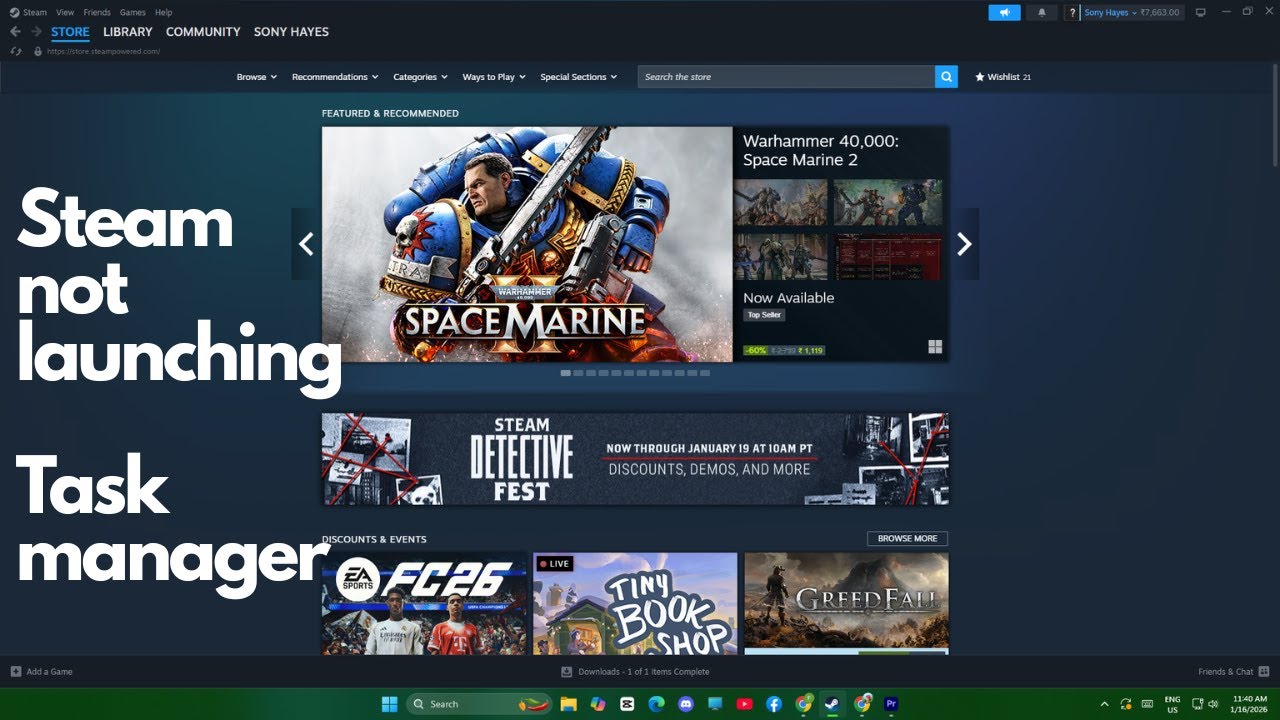Show previous featured game arrow
This screenshot has width=1280, height=720.
tap(305, 244)
